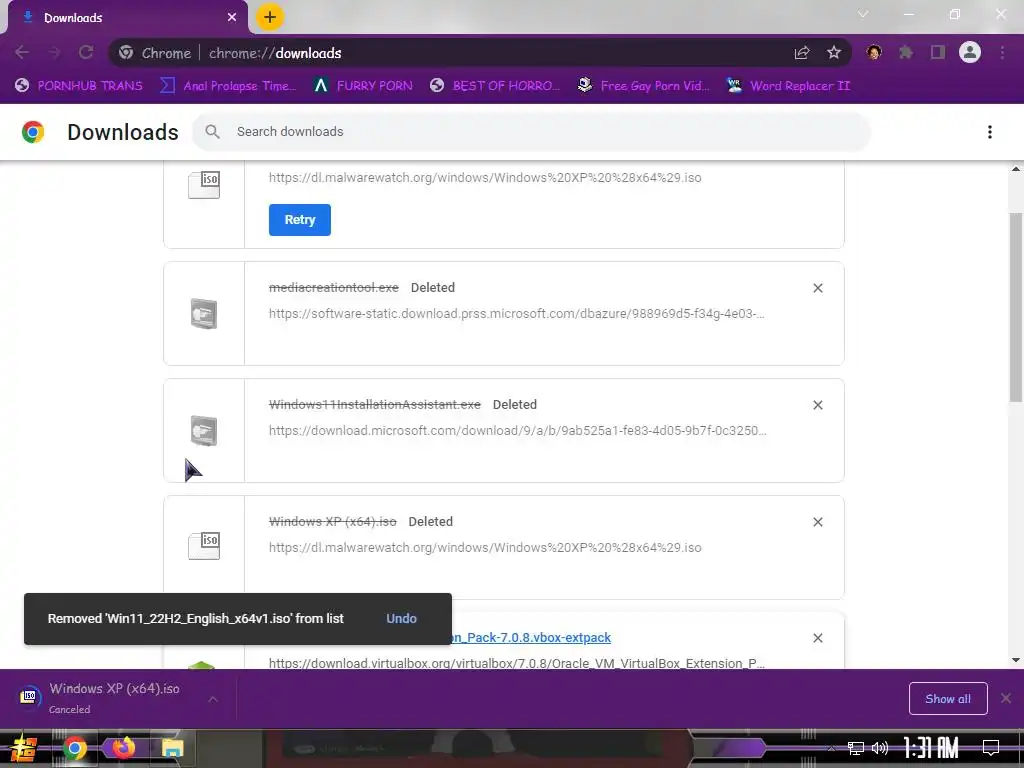
Task: Open File Explorer from the taskbar
Action: (x=172, y=748)
